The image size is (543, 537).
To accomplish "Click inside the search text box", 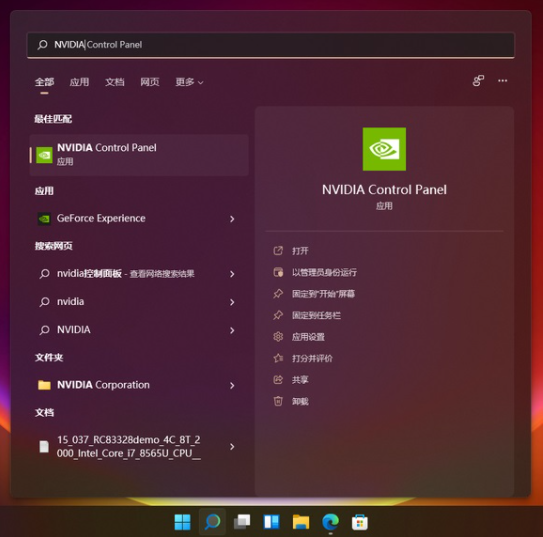I will pos(271,45).
